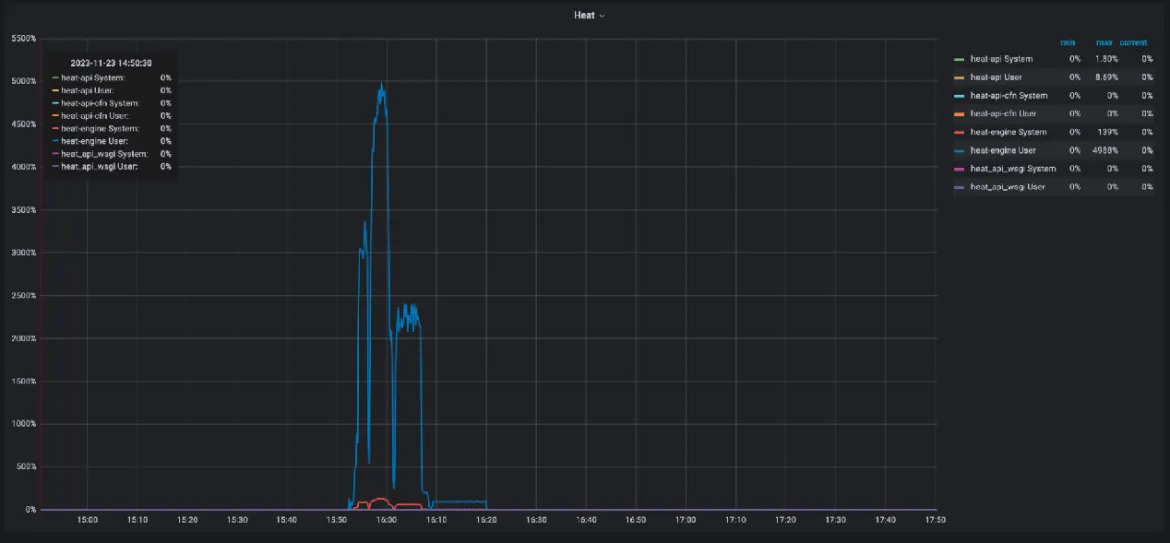Viewport: 1170px width, 543px height.
Task: Sort legend by the current column
Action: [x=1133, y=42]
